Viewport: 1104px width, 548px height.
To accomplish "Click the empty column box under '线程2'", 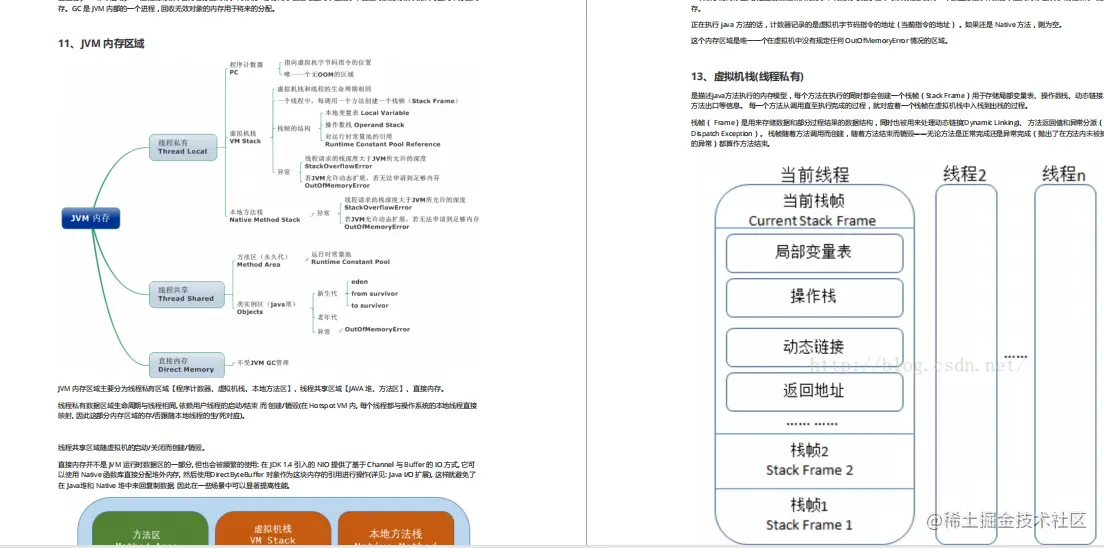I will (x=966, y=363).
